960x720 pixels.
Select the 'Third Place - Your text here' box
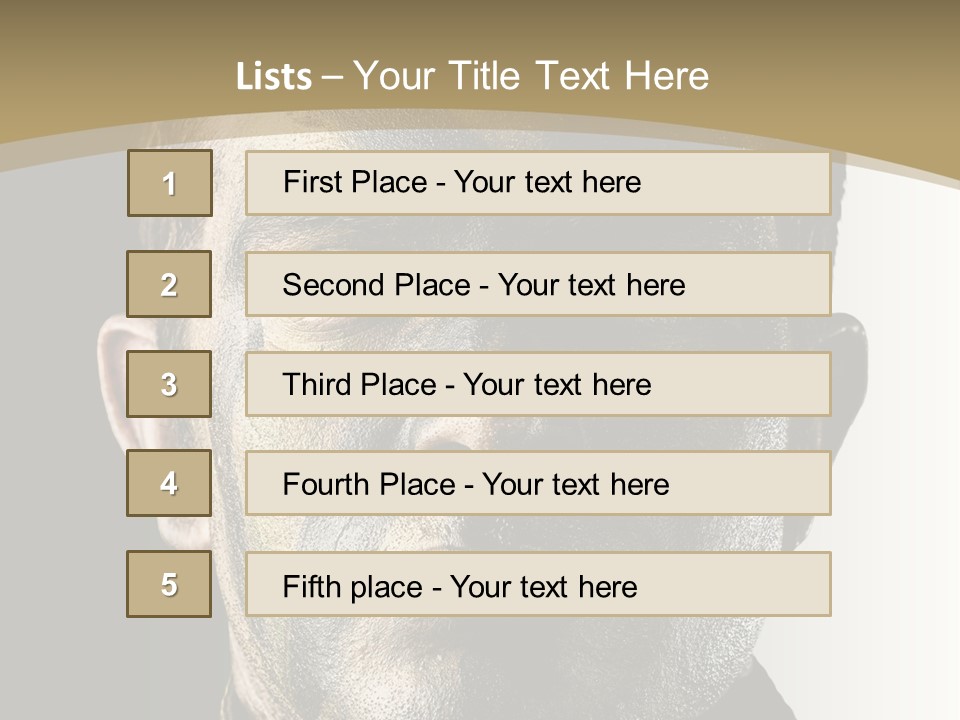(538, 384)
